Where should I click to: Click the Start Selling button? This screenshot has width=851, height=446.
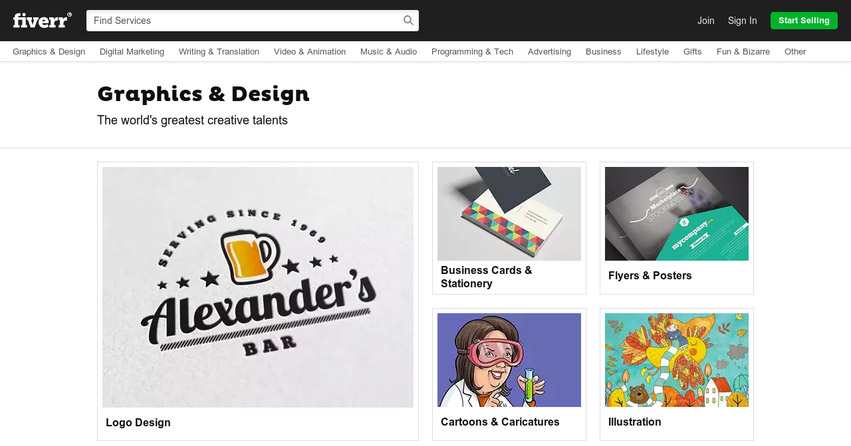point(804,21)
